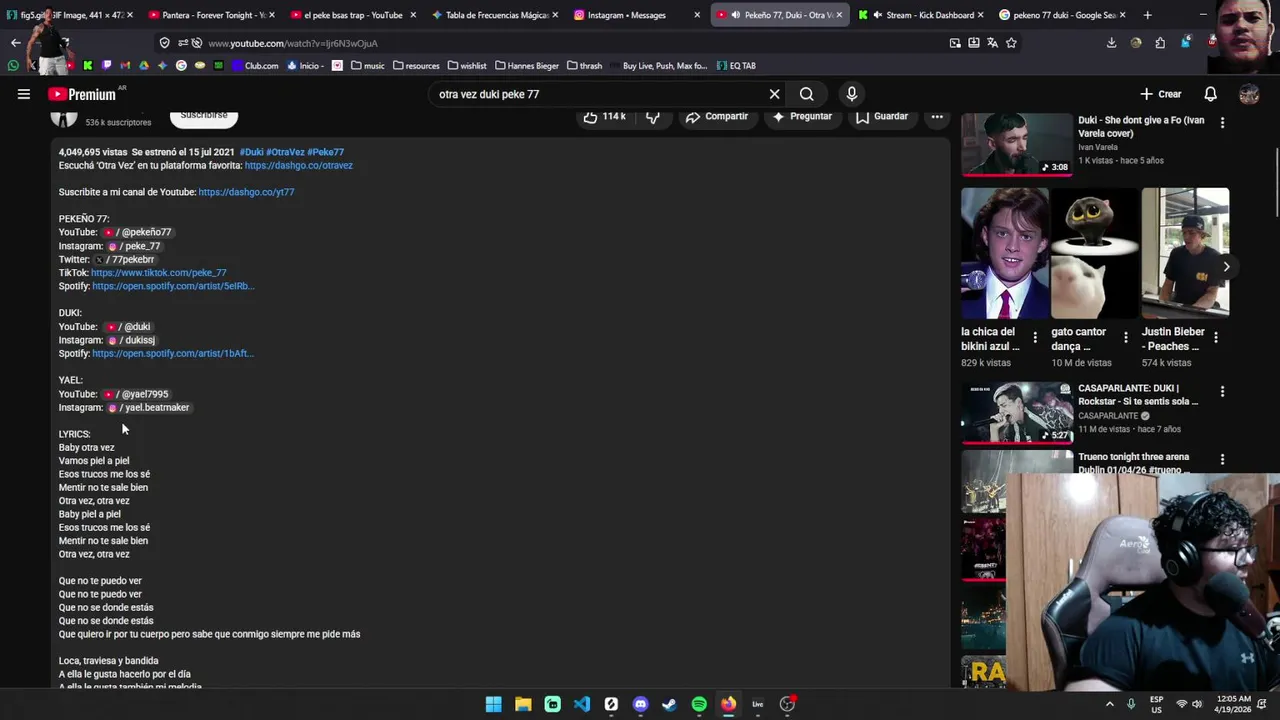Click the #Duki hashtag
Image resolution: width=1280 pixels, height=720 pixels.
click(x=251, y=152)
